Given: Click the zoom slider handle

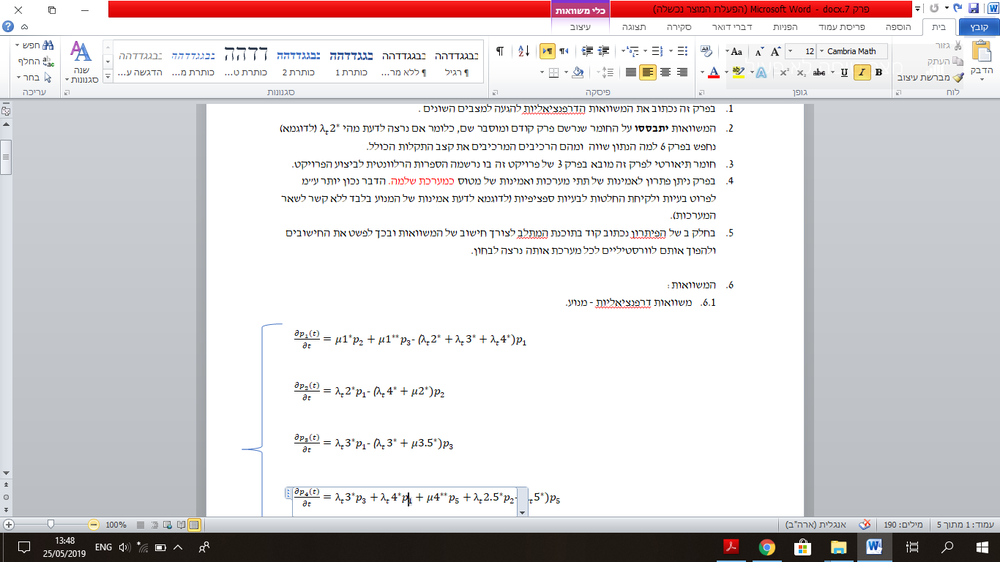Looking at the screenshot, I should tap(50, 524).
